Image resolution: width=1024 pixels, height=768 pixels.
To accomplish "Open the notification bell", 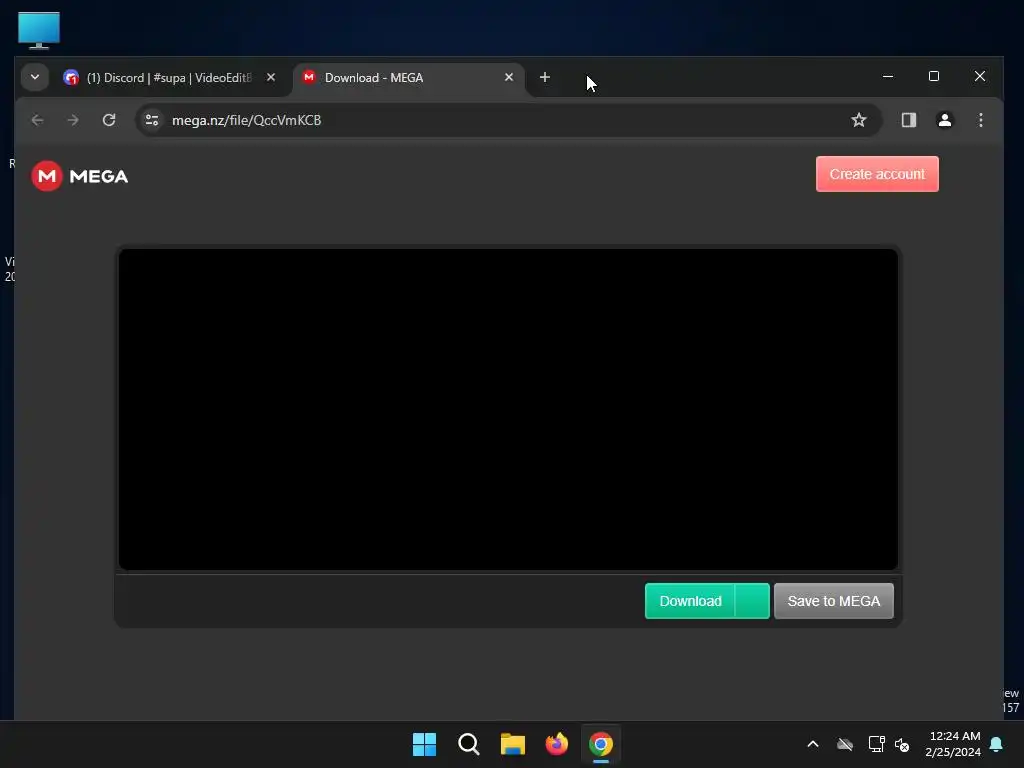I will pos(997,744).
